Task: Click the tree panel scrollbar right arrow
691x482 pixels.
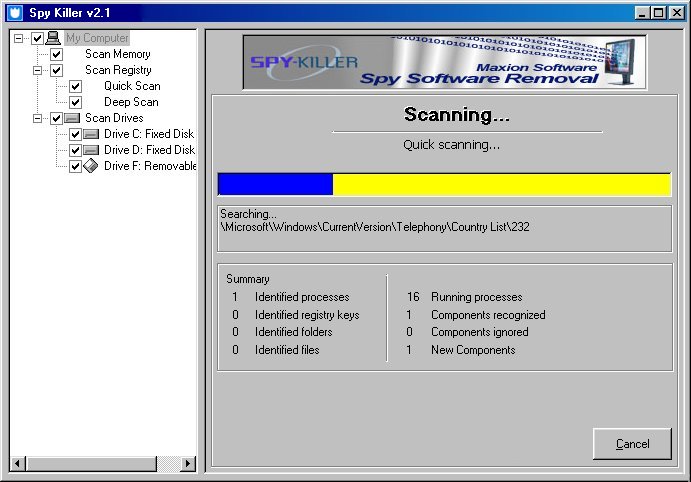Action: coord(188,463)
